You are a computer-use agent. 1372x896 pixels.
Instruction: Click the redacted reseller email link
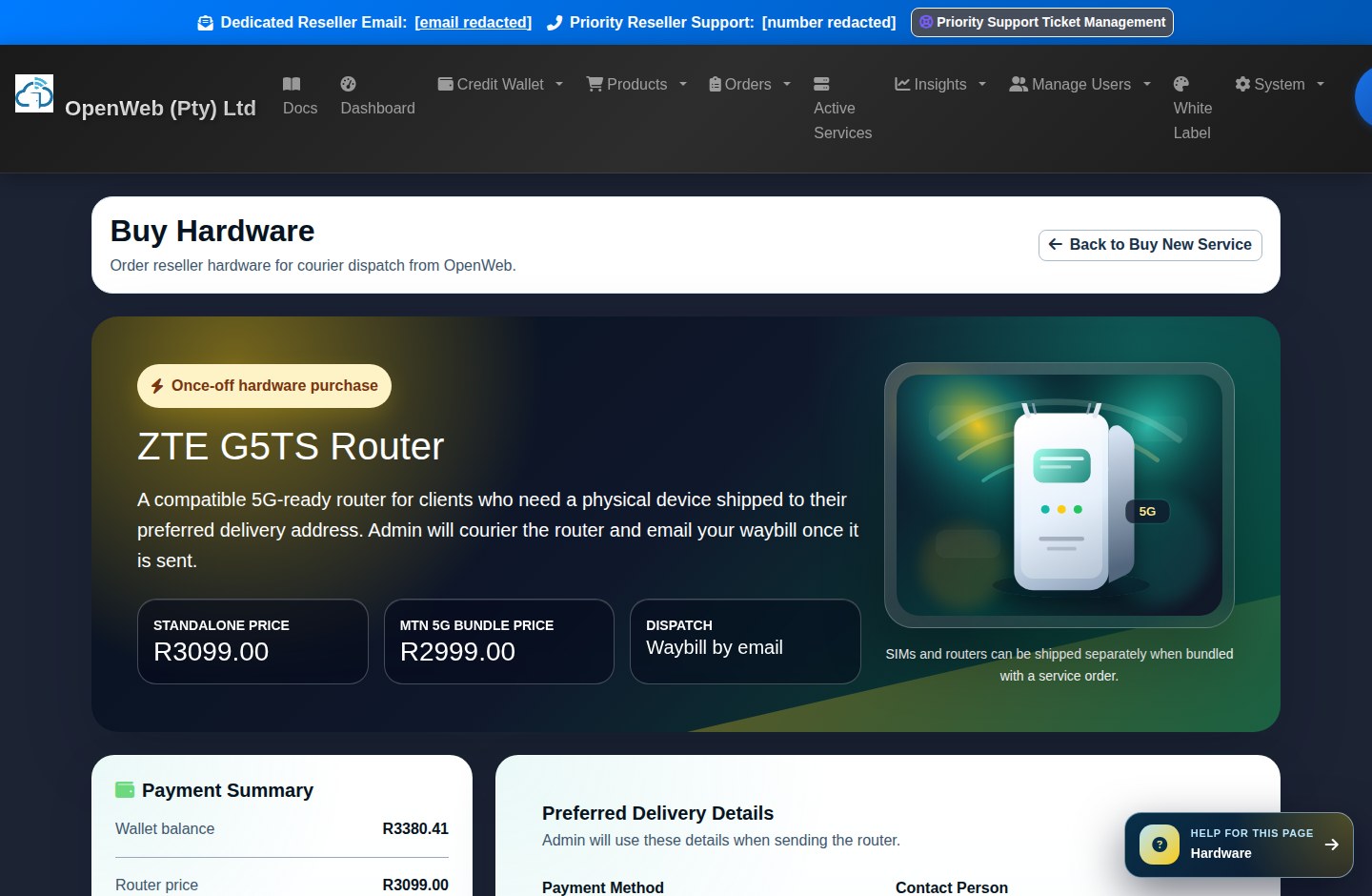click(474, 22)
